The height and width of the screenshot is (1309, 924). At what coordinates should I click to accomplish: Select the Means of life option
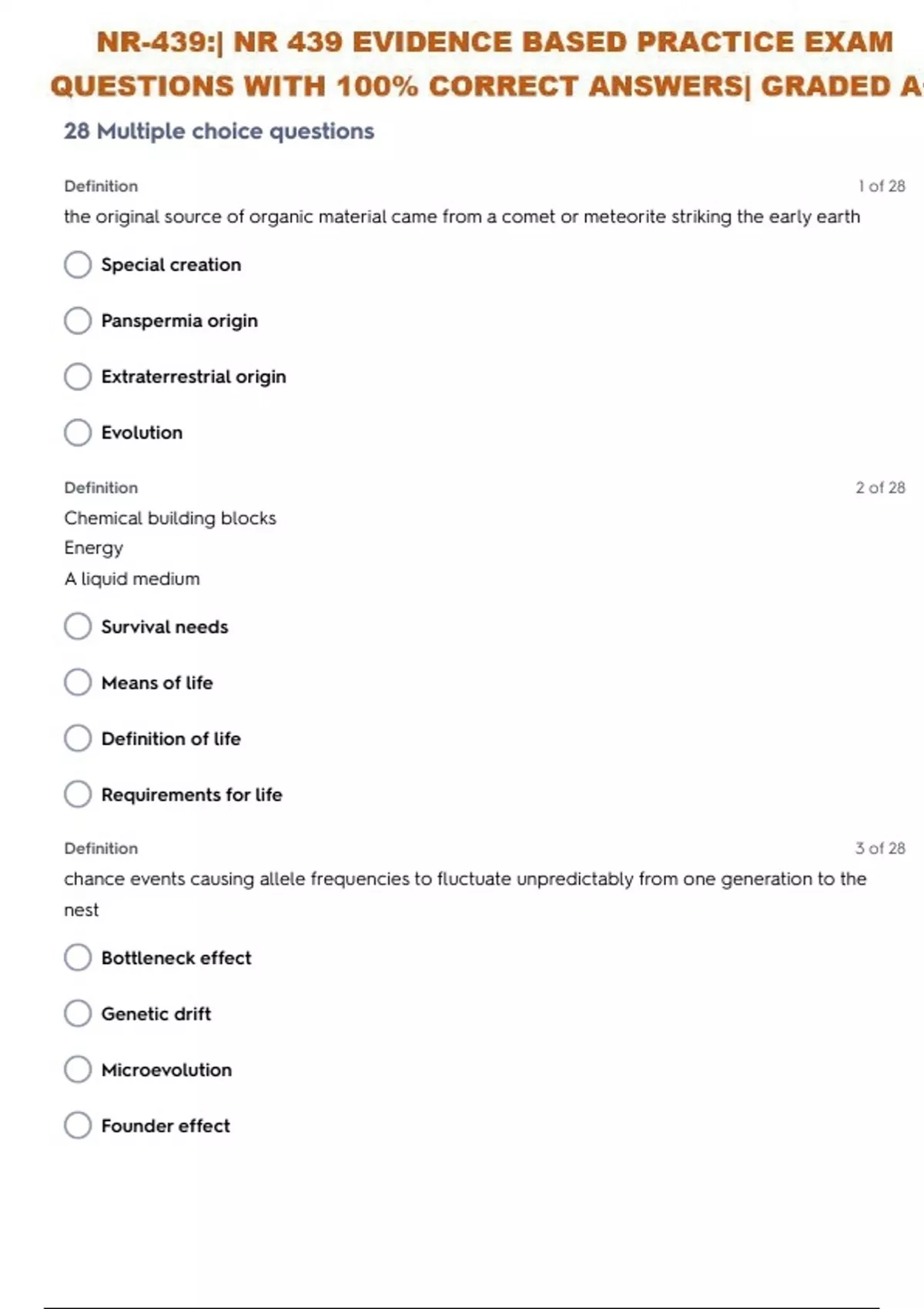pyautogui.click(x=78, y=682)
